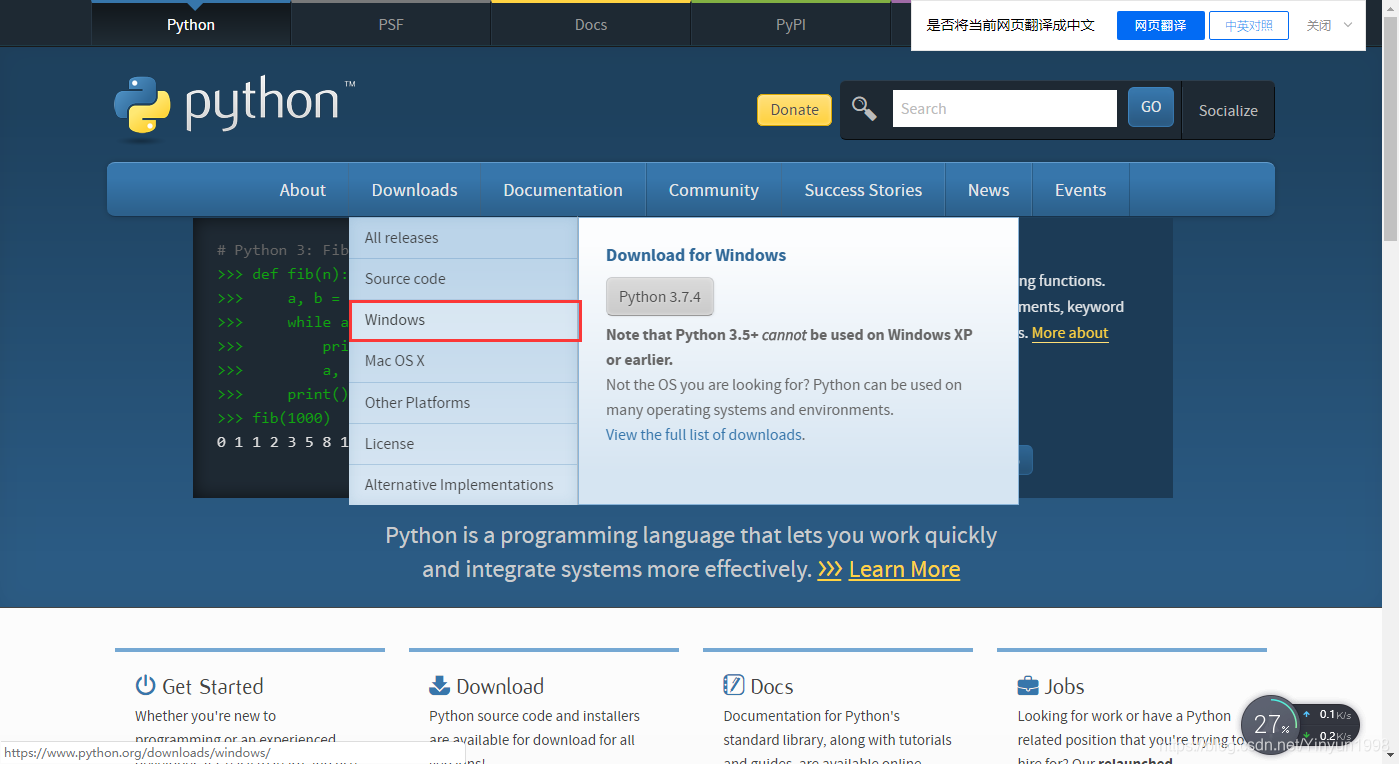
Task: Open the Downloads menu
Action: click(415, 190)
